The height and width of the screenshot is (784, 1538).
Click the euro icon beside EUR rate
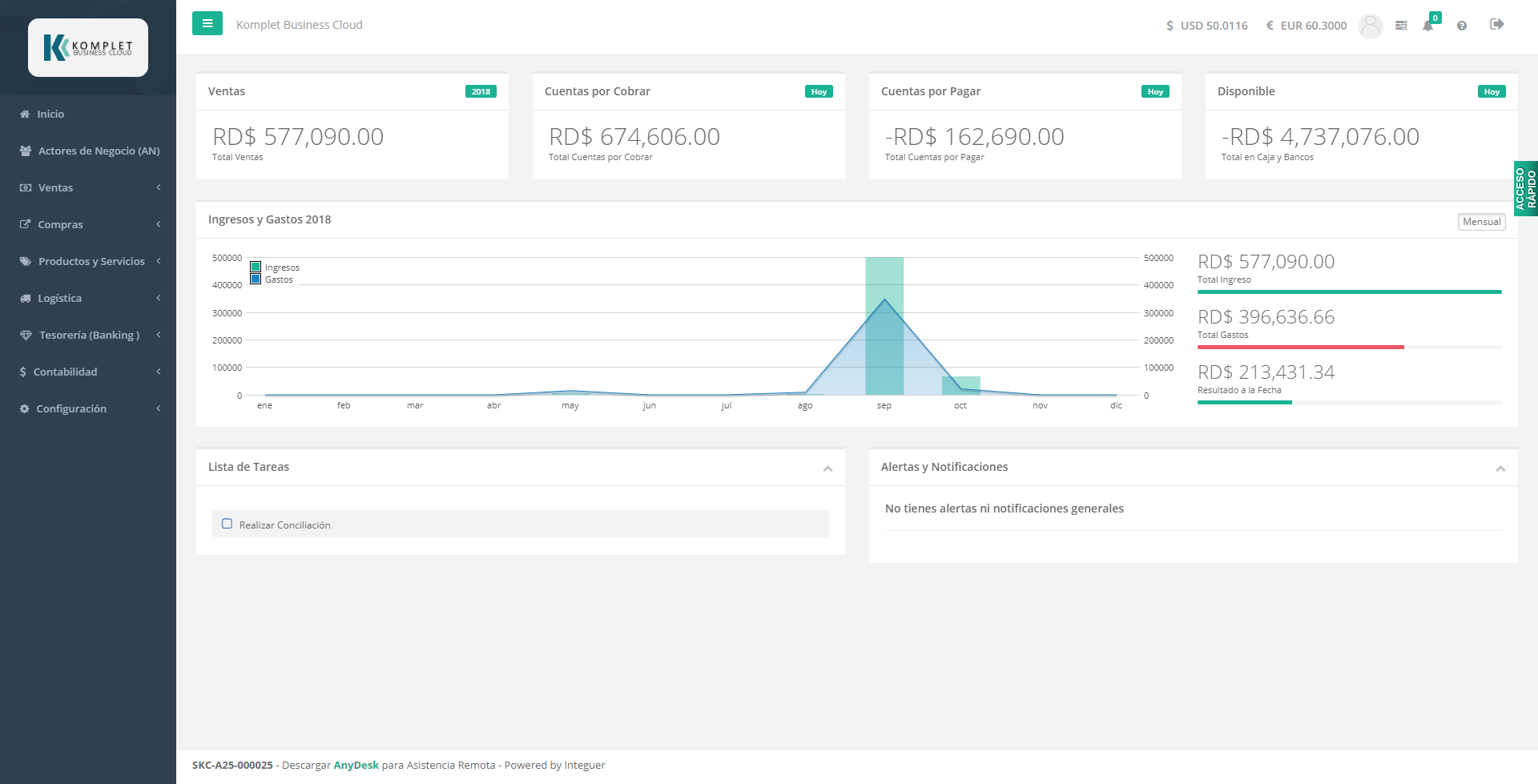coord(1270,26)
